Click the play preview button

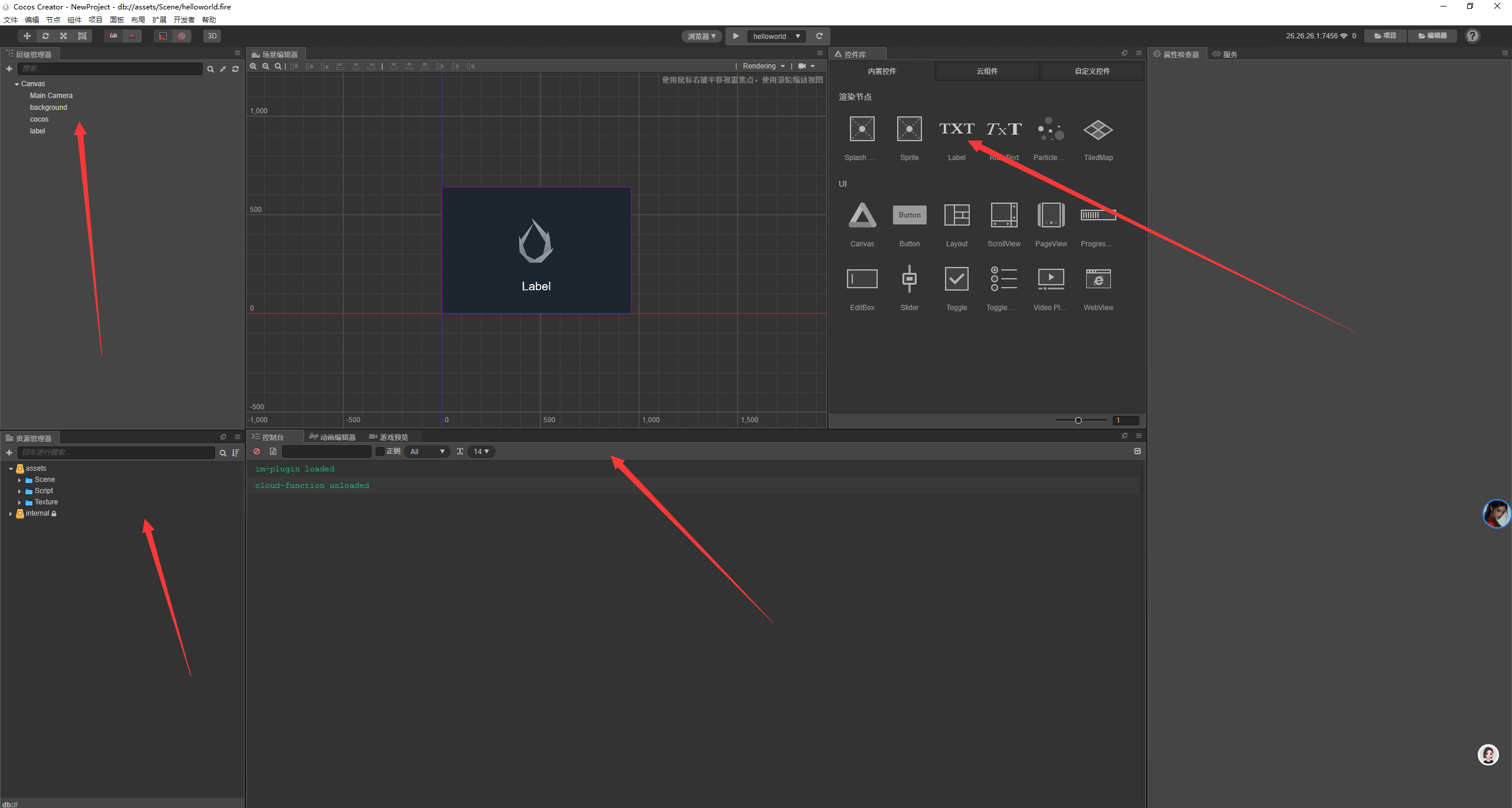click(736, 36)
